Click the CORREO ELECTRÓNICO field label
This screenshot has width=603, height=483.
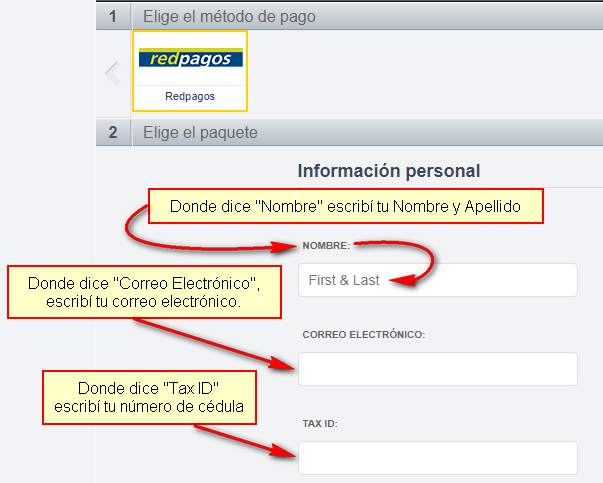(x=364, y=334)
